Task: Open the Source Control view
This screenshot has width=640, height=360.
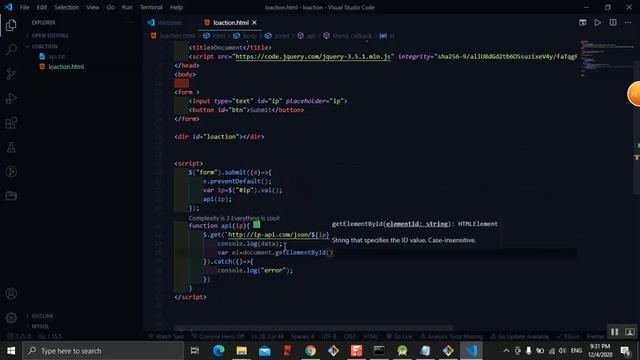Action: tap(11, 74)
